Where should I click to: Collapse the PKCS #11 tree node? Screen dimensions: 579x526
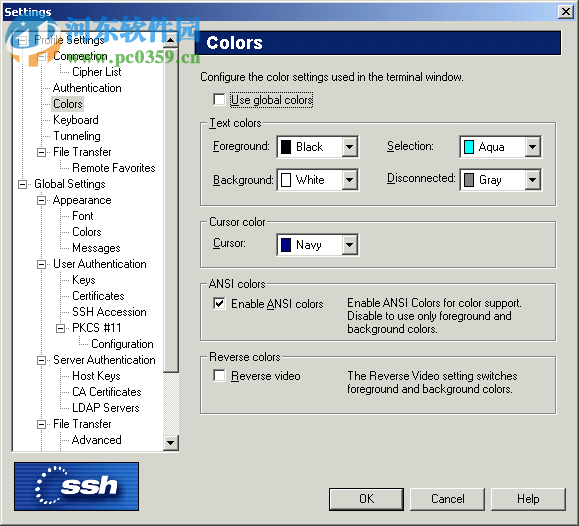point(61,328)
